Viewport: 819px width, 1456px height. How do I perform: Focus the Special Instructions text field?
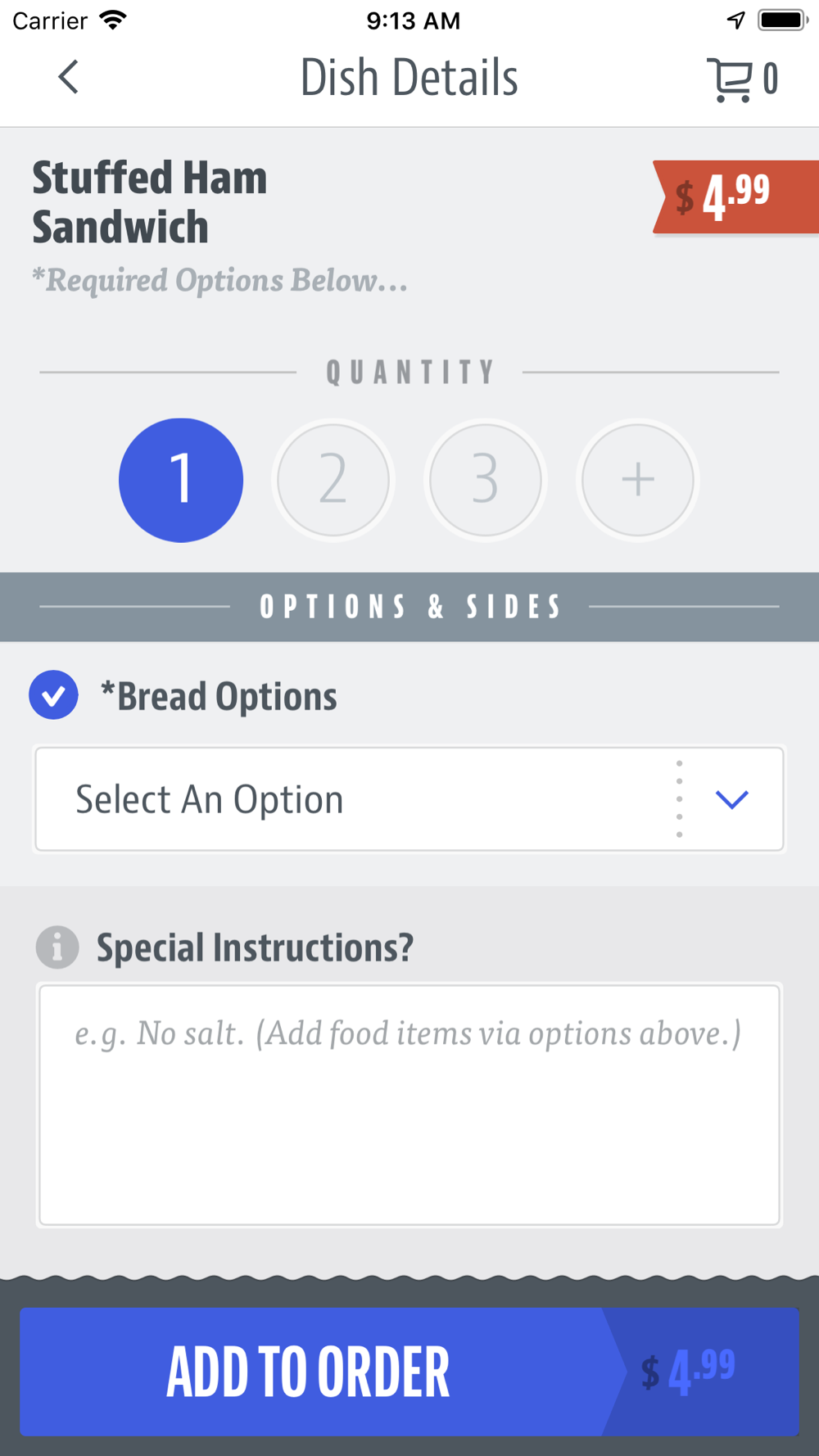click(x=409, y=1106)
